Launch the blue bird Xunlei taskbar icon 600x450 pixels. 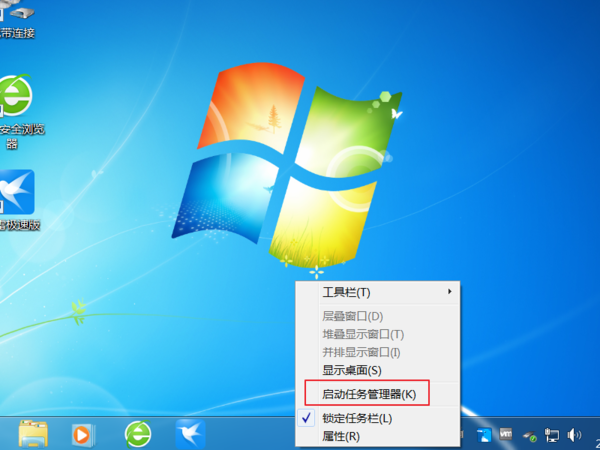point(191,434)
